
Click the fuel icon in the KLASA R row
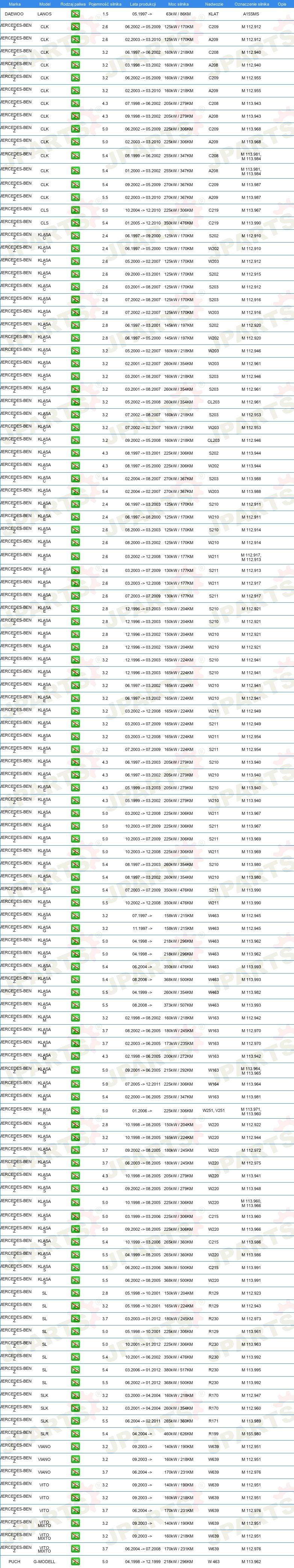(x=75, y=1111)
